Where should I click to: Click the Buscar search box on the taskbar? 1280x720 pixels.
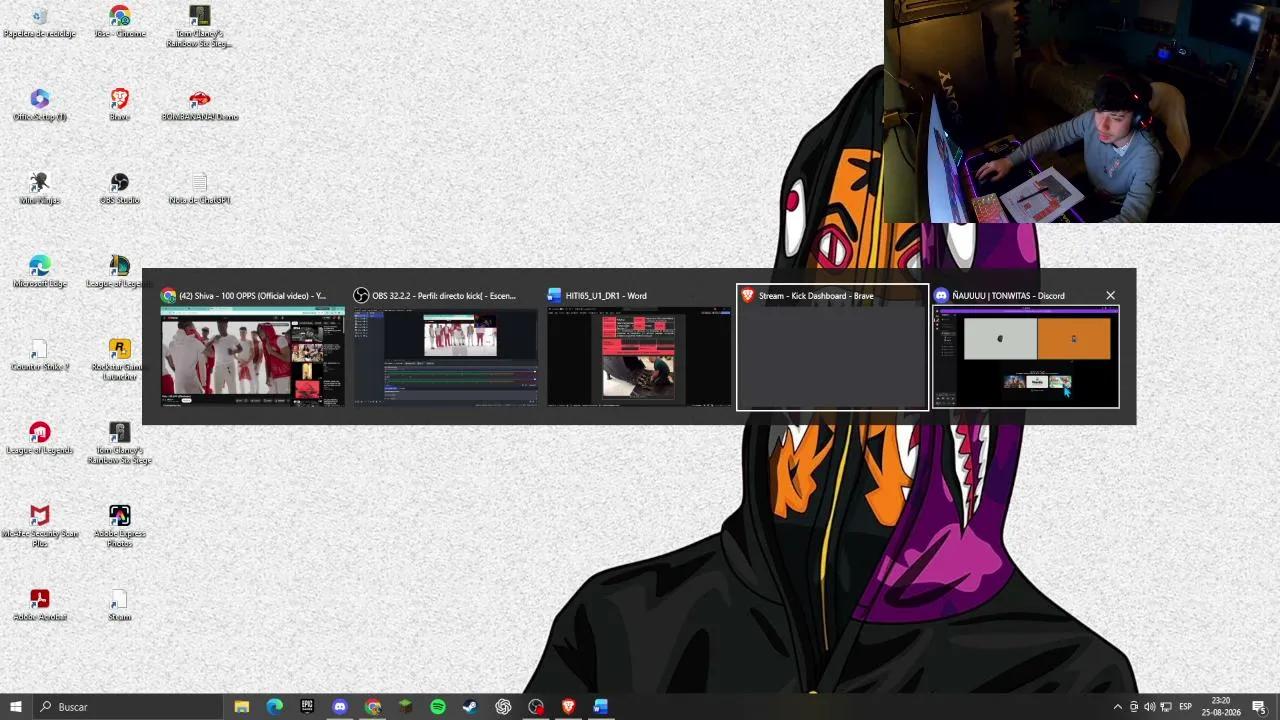(127, 707)
